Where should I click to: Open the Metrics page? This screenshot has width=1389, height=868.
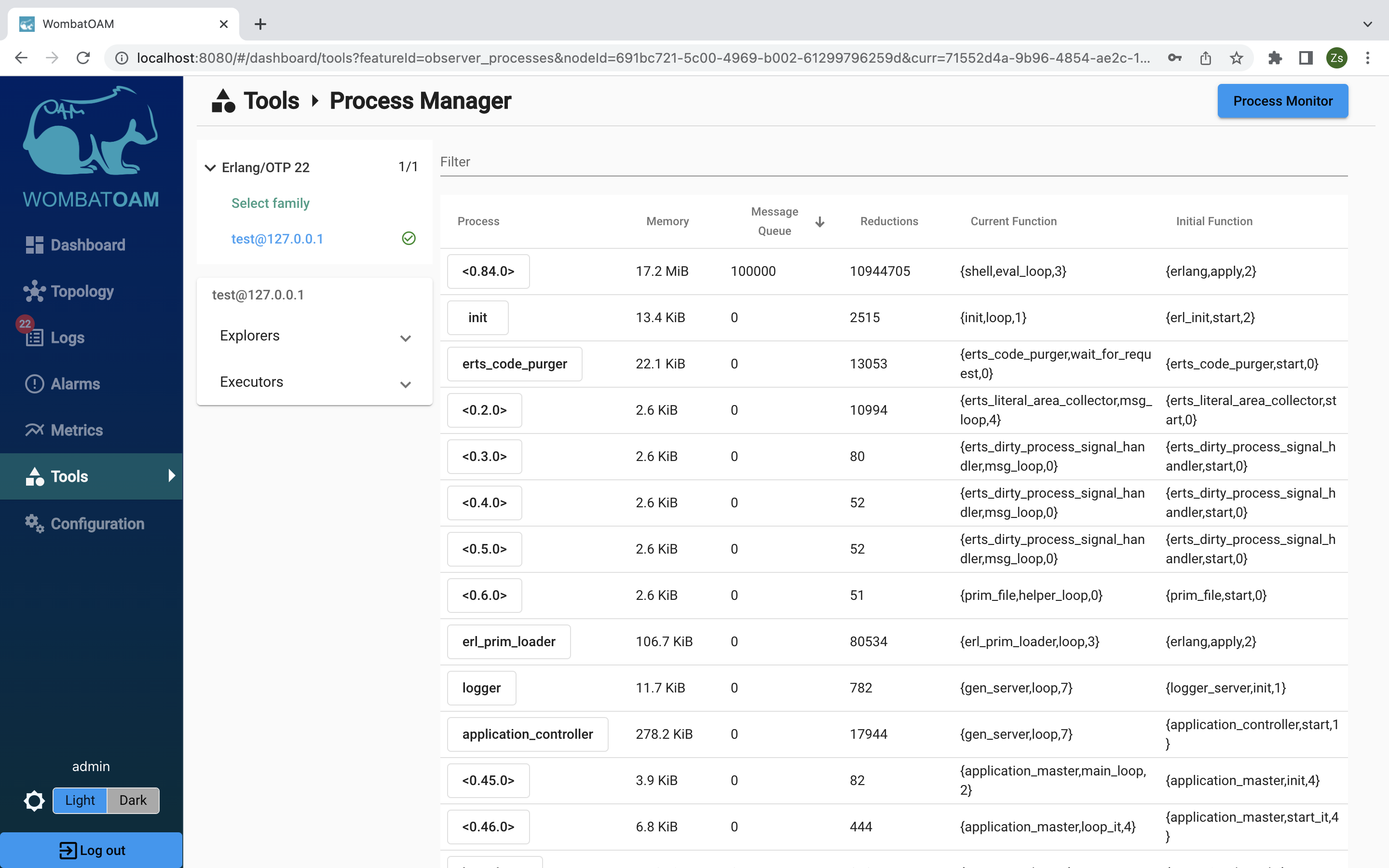64,430
